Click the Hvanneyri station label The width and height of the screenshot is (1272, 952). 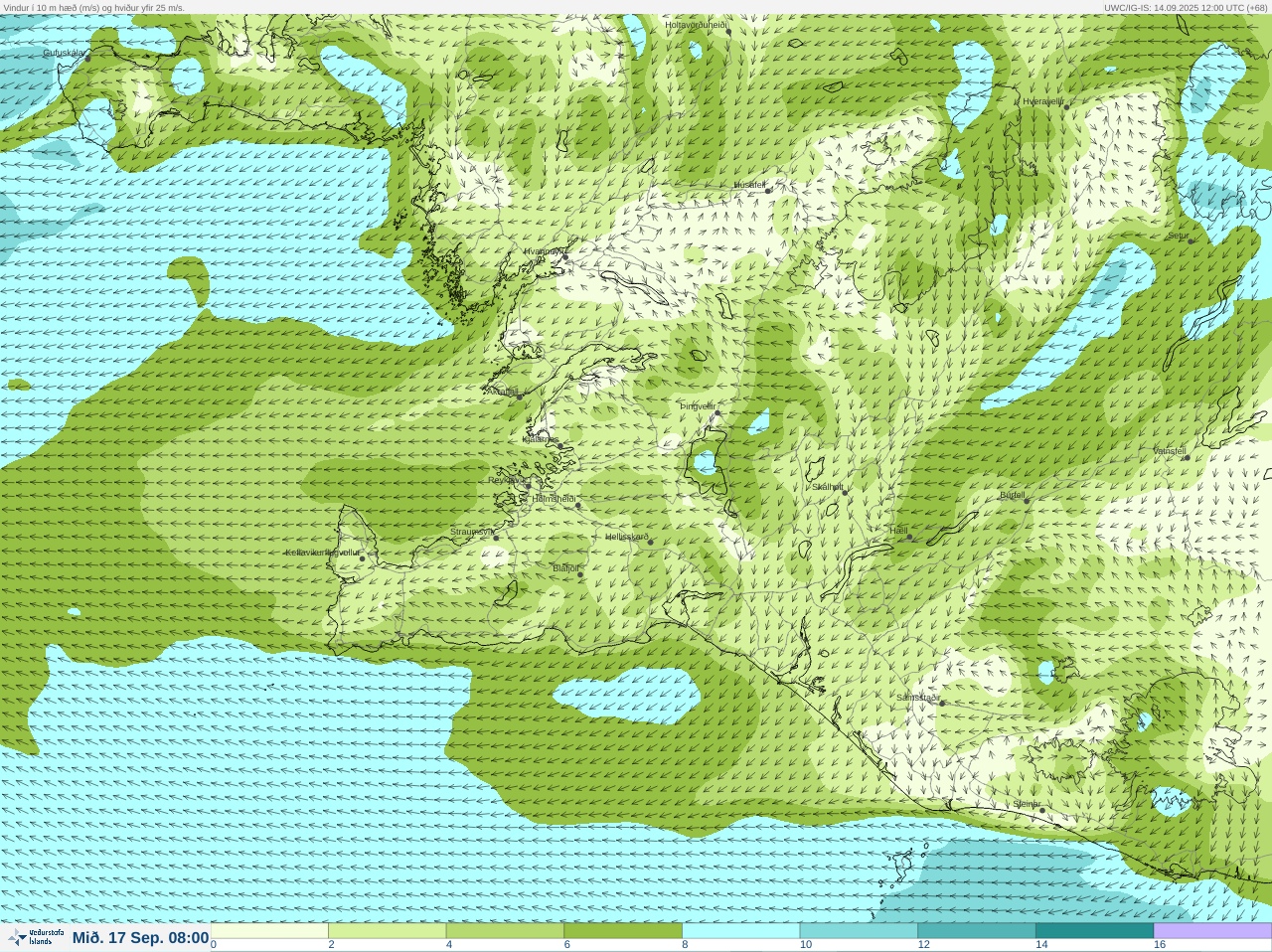(x=545, y=251)
